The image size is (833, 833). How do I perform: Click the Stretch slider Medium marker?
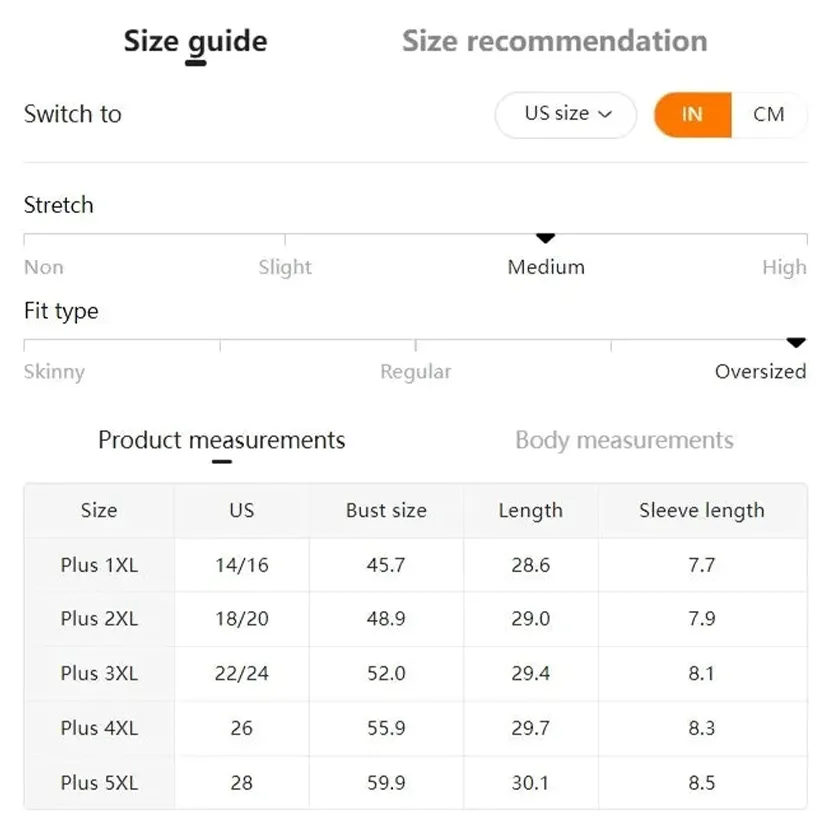[x=546, y=238]
